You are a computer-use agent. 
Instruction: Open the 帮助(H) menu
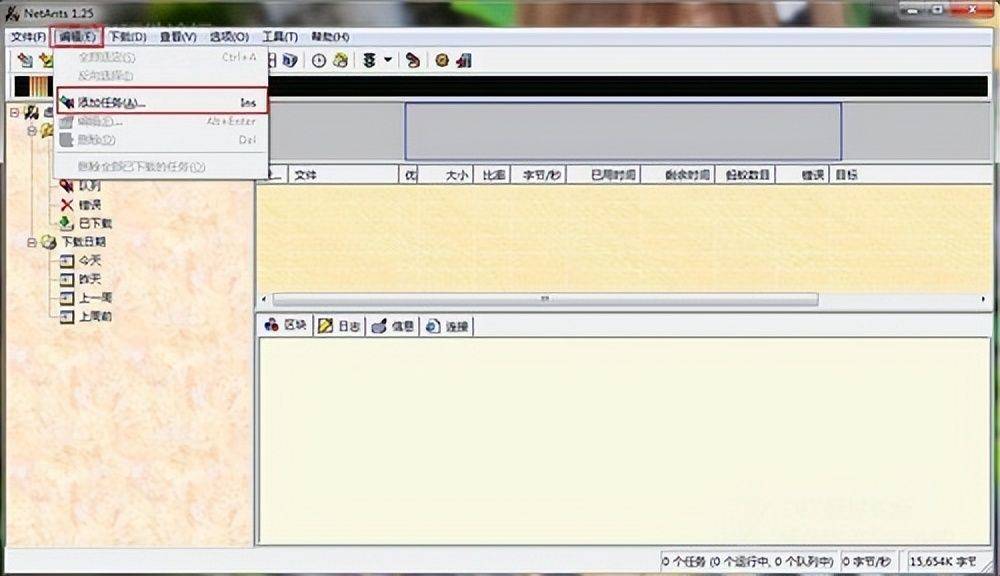point(330,37)
